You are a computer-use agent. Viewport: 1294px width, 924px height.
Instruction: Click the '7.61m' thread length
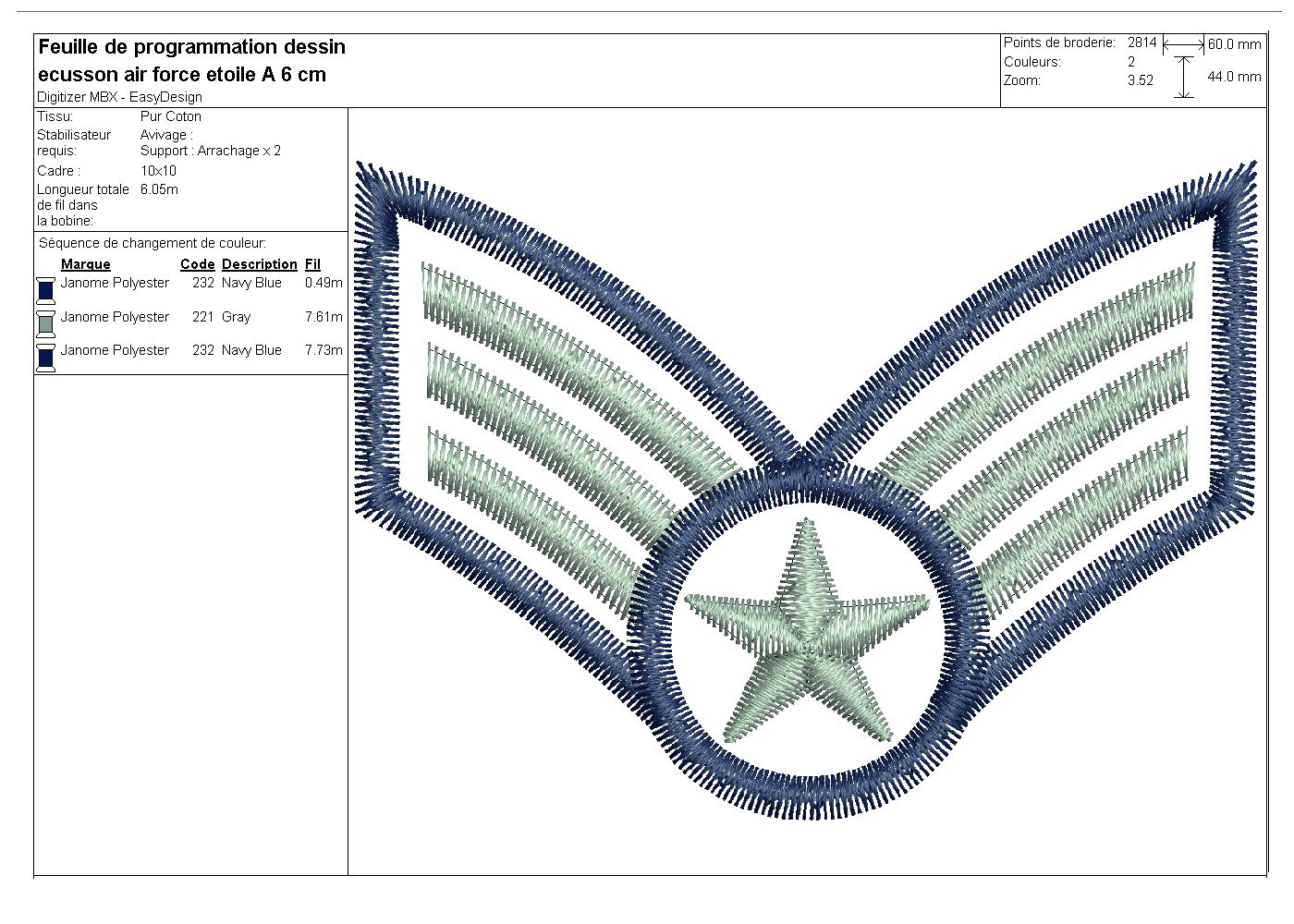tap(323, 317)
